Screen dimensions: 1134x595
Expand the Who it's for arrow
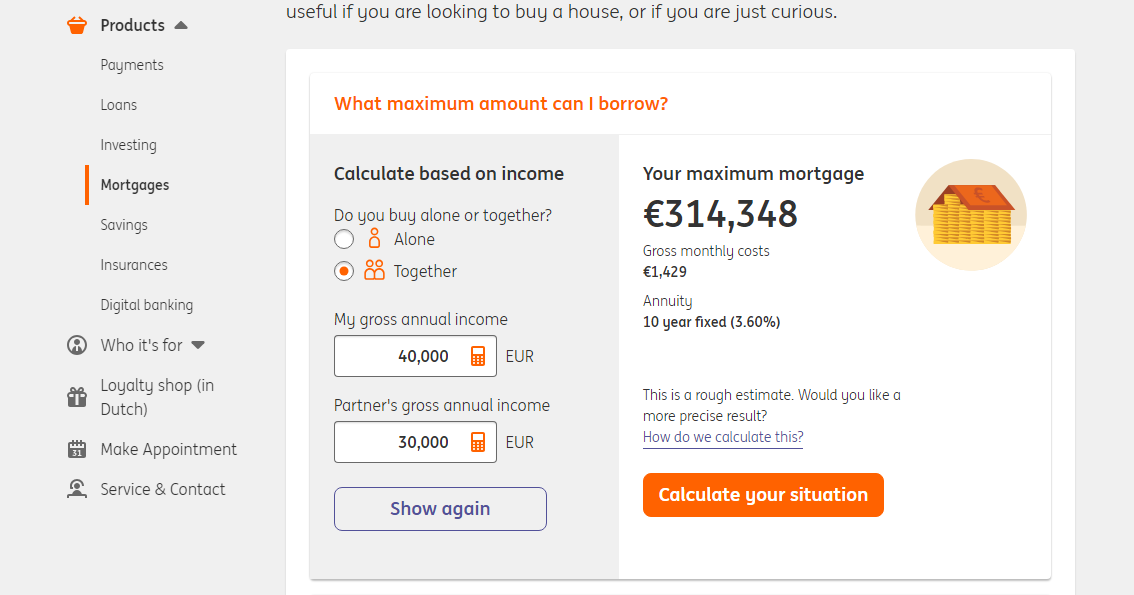click(x=198, y=345)
